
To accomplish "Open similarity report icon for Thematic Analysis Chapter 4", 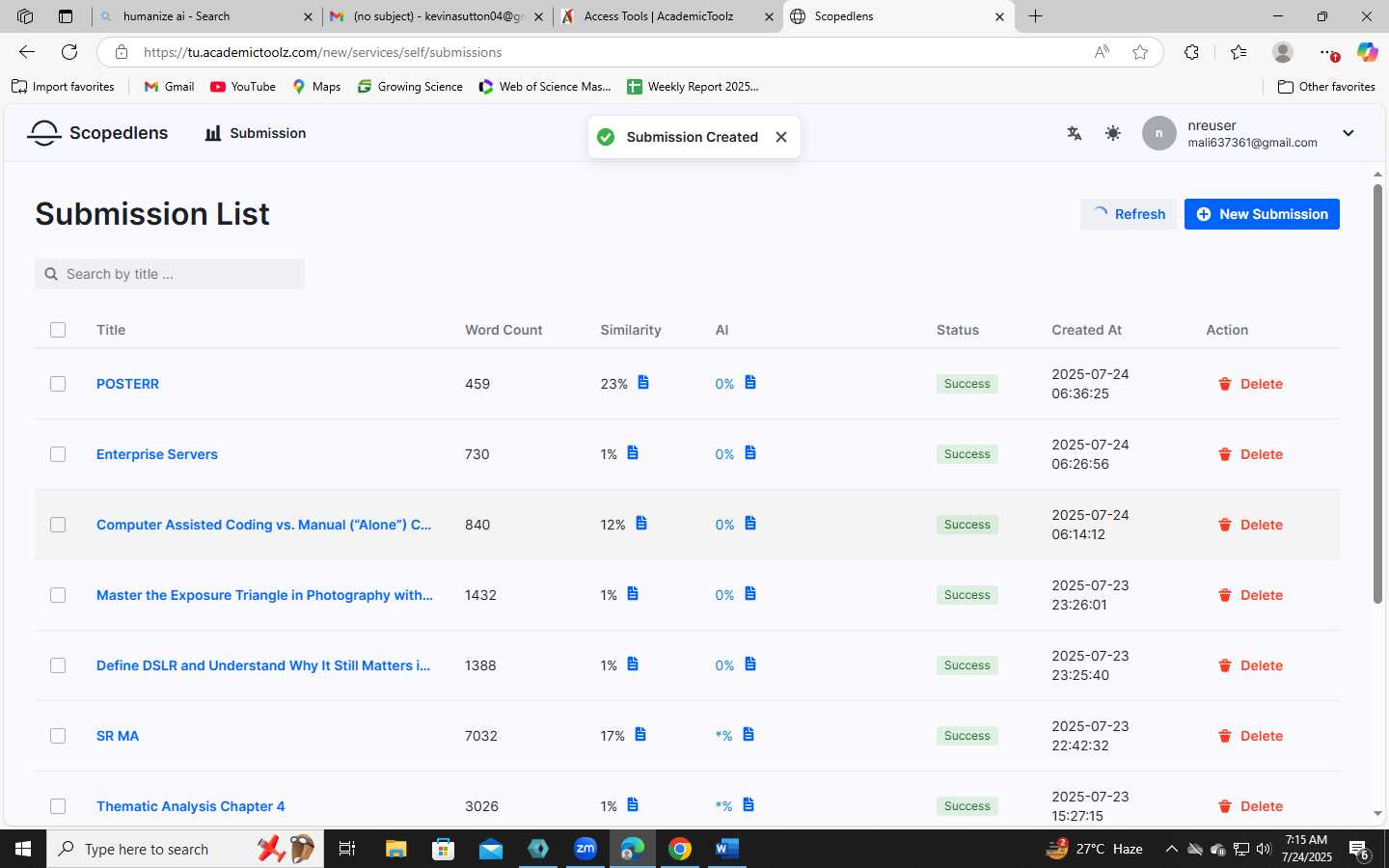I will (633, 805).
